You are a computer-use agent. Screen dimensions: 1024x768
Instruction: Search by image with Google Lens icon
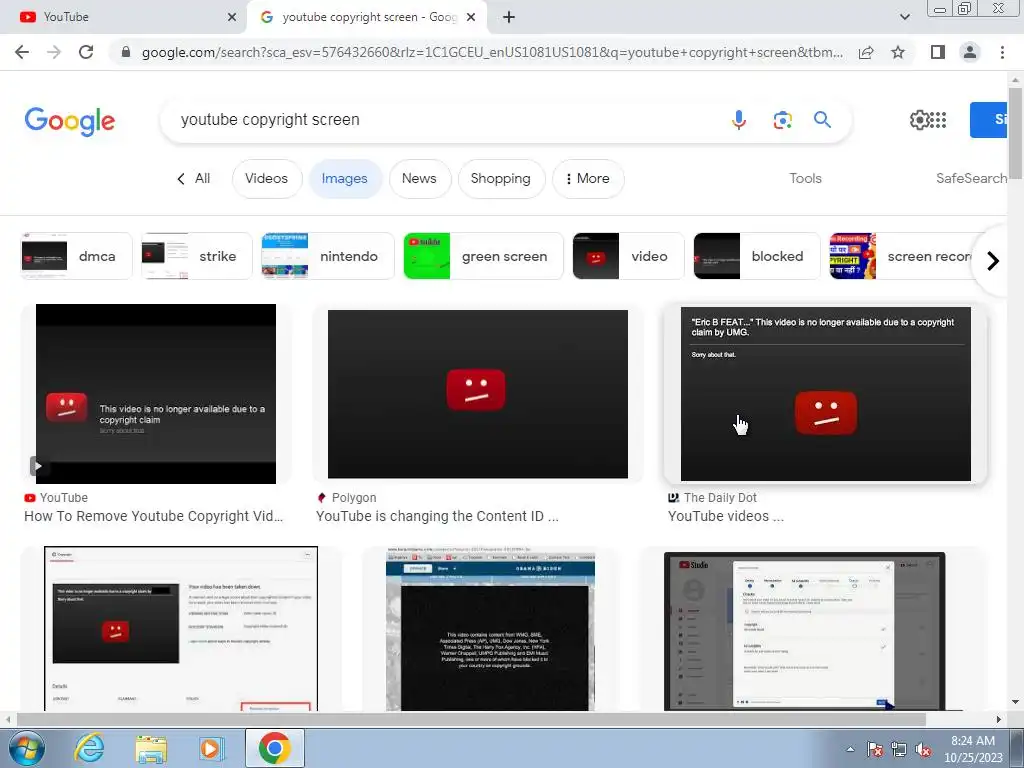point(782,120)
